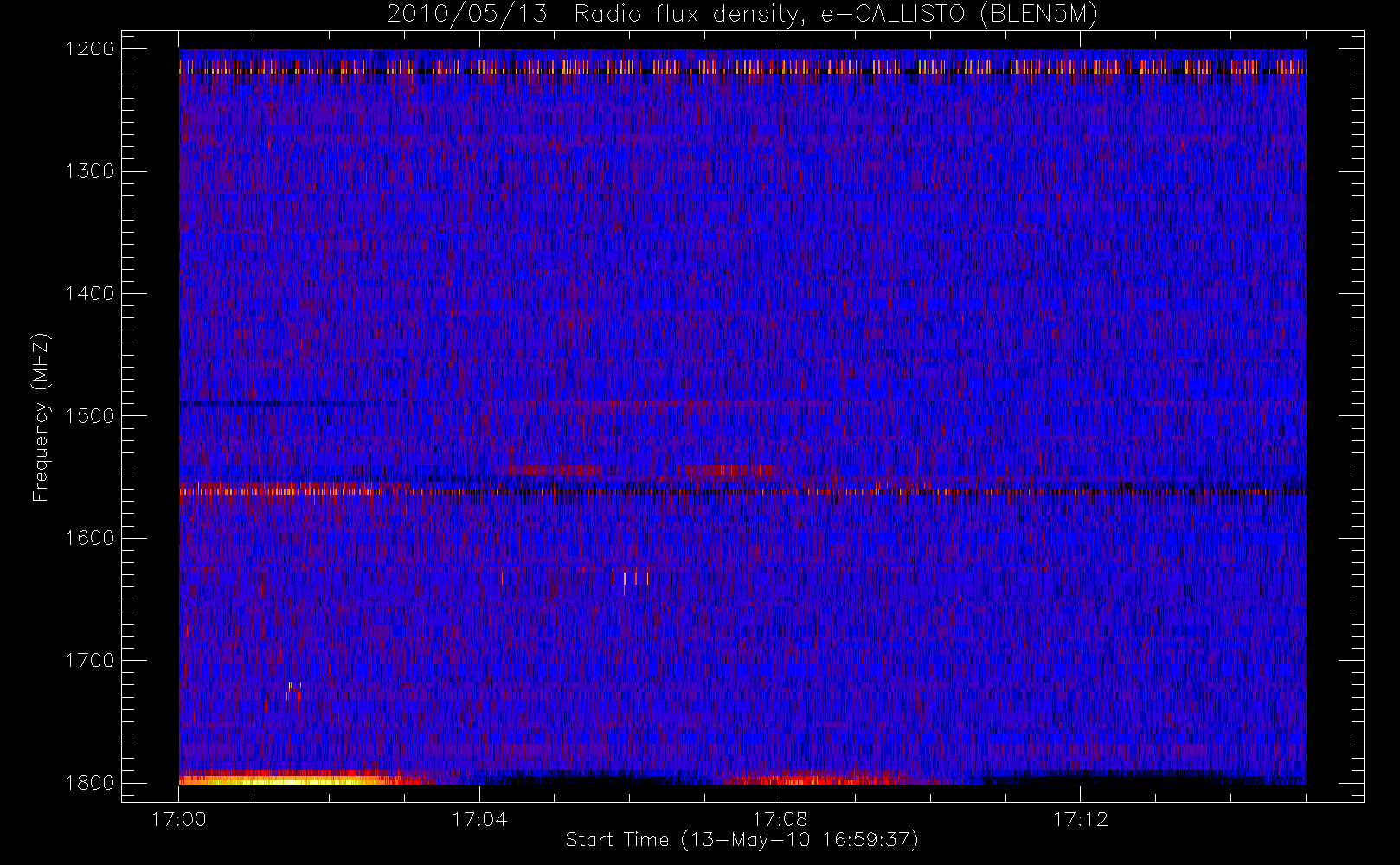Click the 17:08 time tick label
1400x865 pixels.
(780, 819)
